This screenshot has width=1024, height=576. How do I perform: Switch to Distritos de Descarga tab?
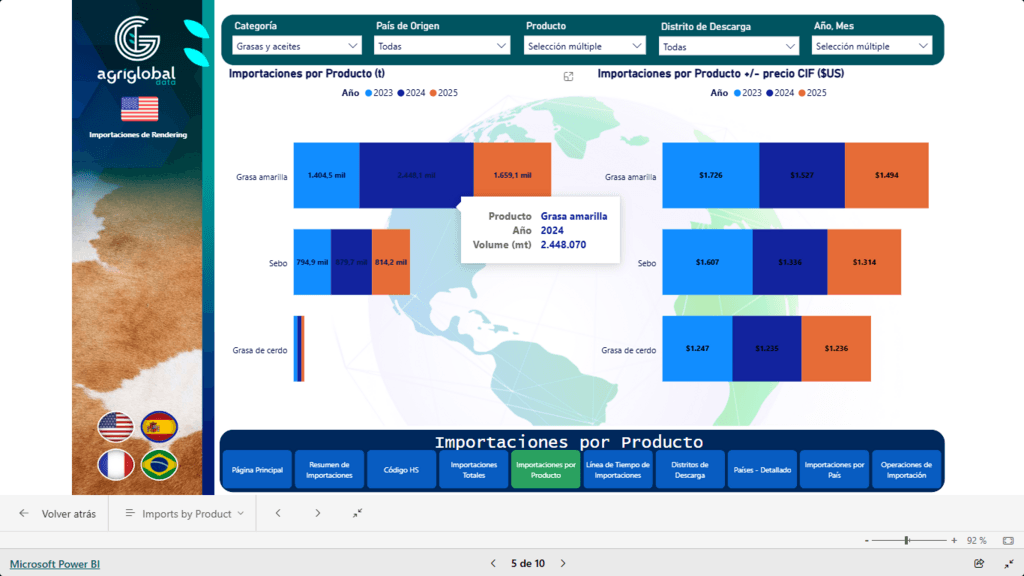click(x=690, y=470)
